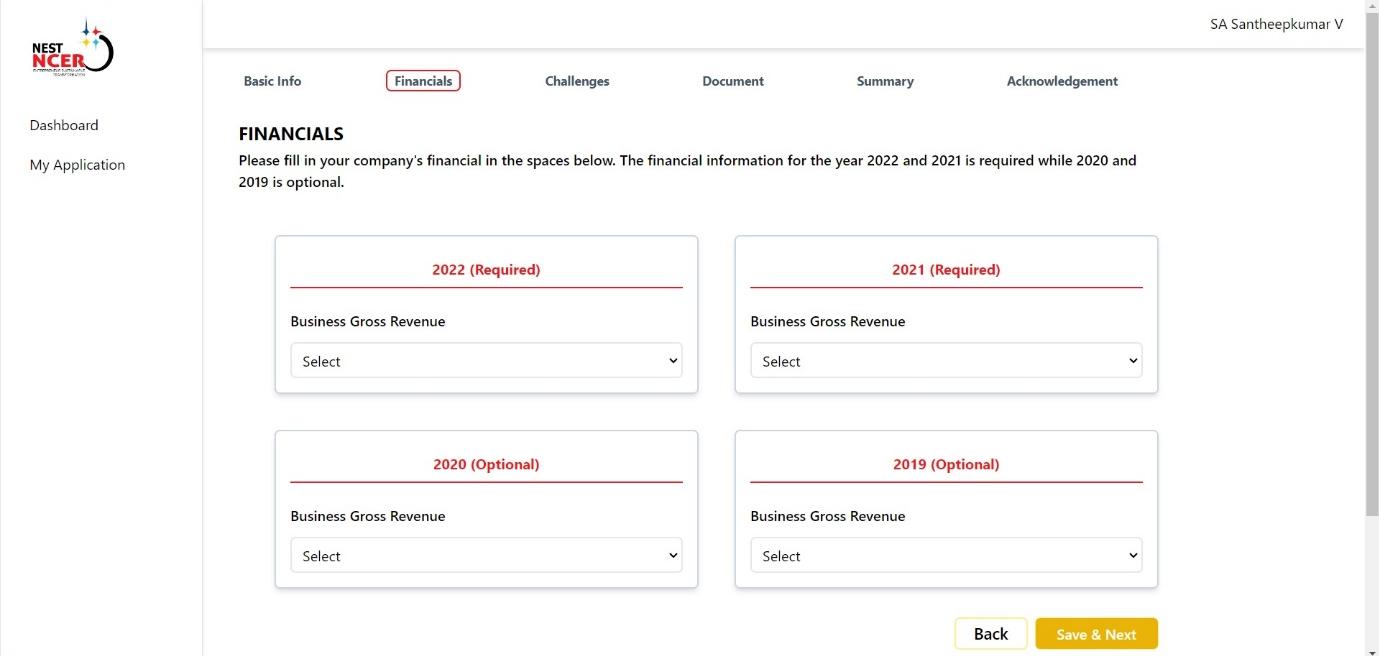Go to the Challenges tab

[577, 81]
